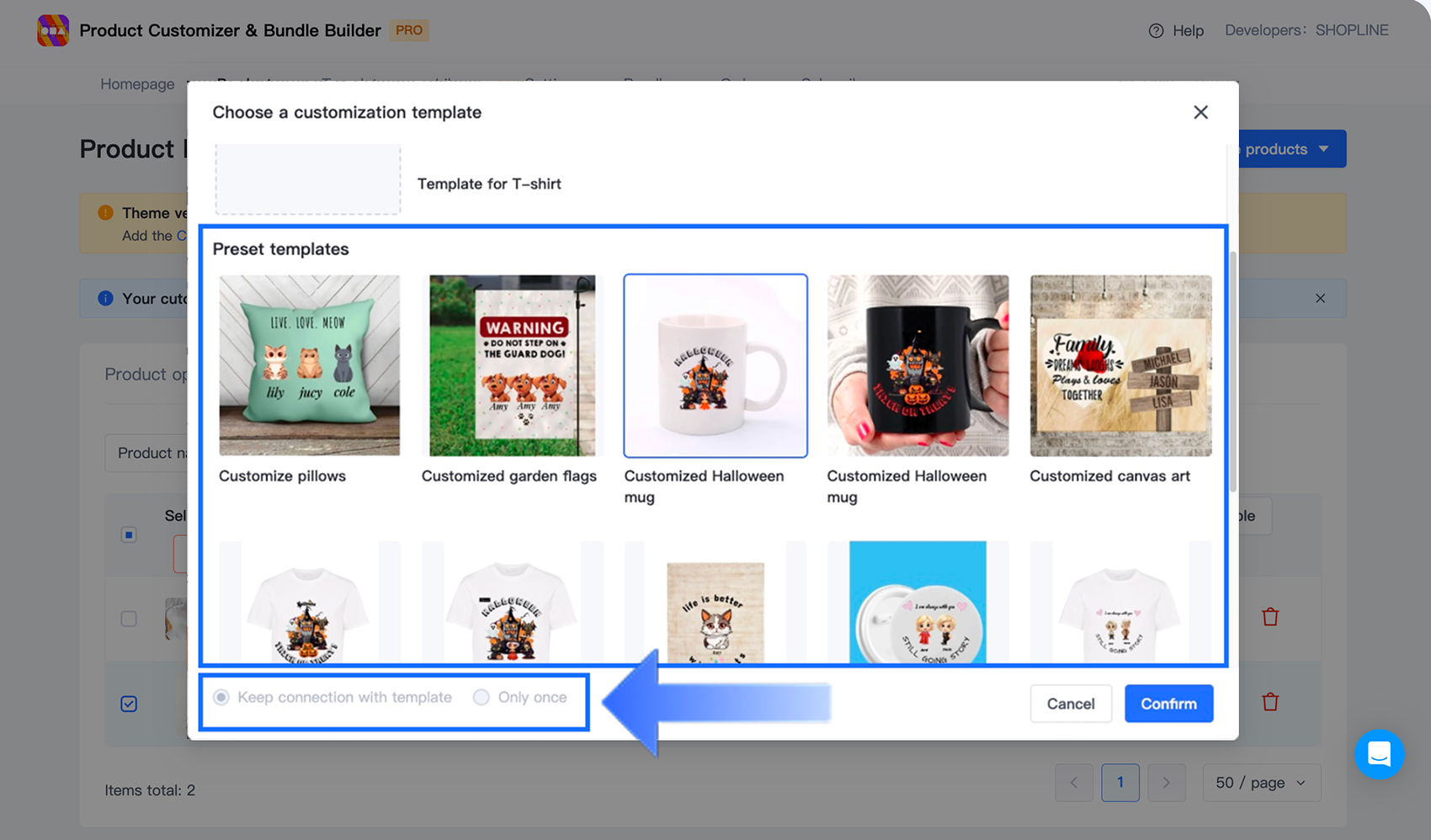Confirm the template selection
Viewport: 1431px width, 840px height.
[1168, 704]
